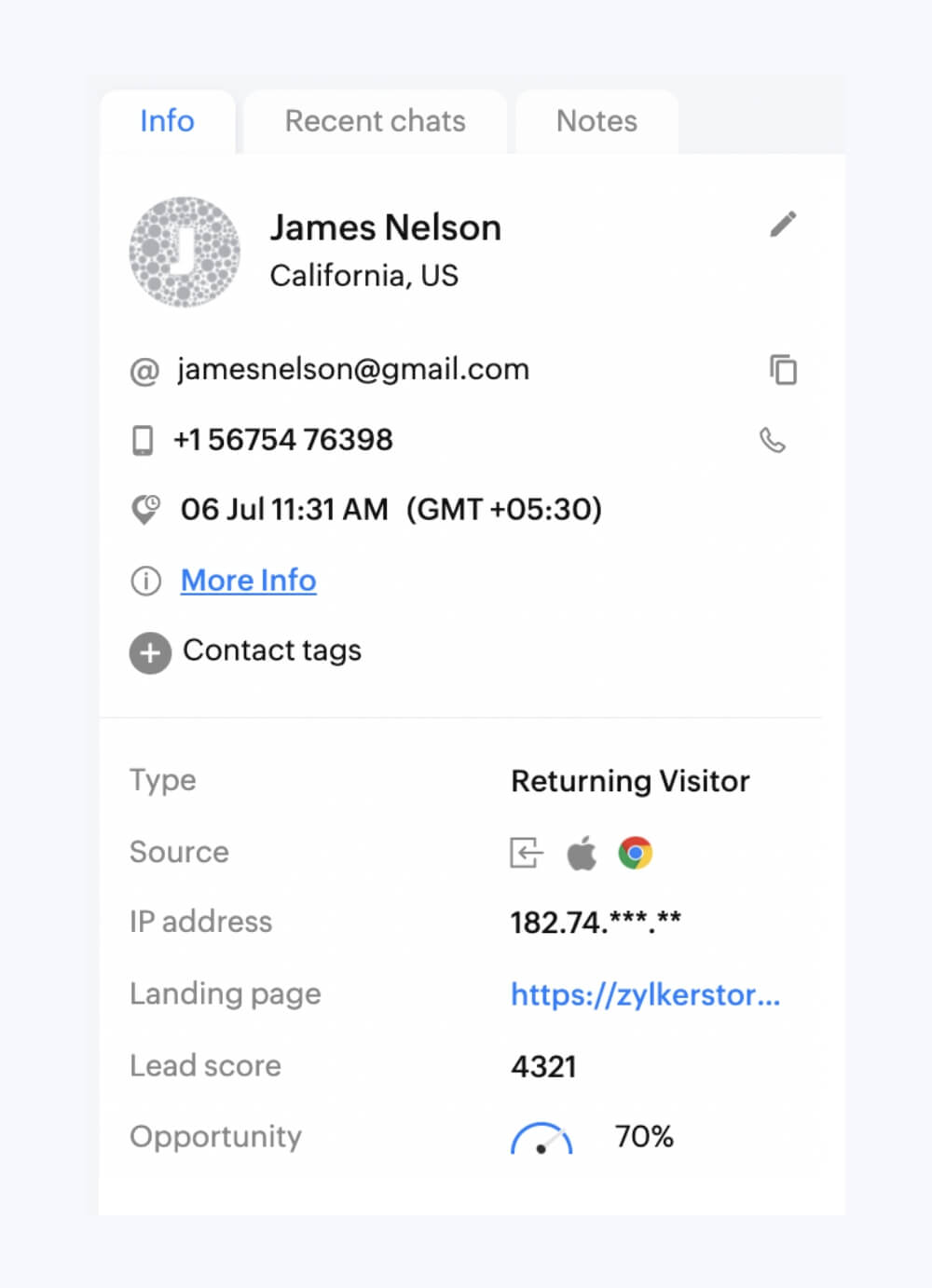
Task: Click the plus icon for Contact tags
Action: (x=150, y=652)
